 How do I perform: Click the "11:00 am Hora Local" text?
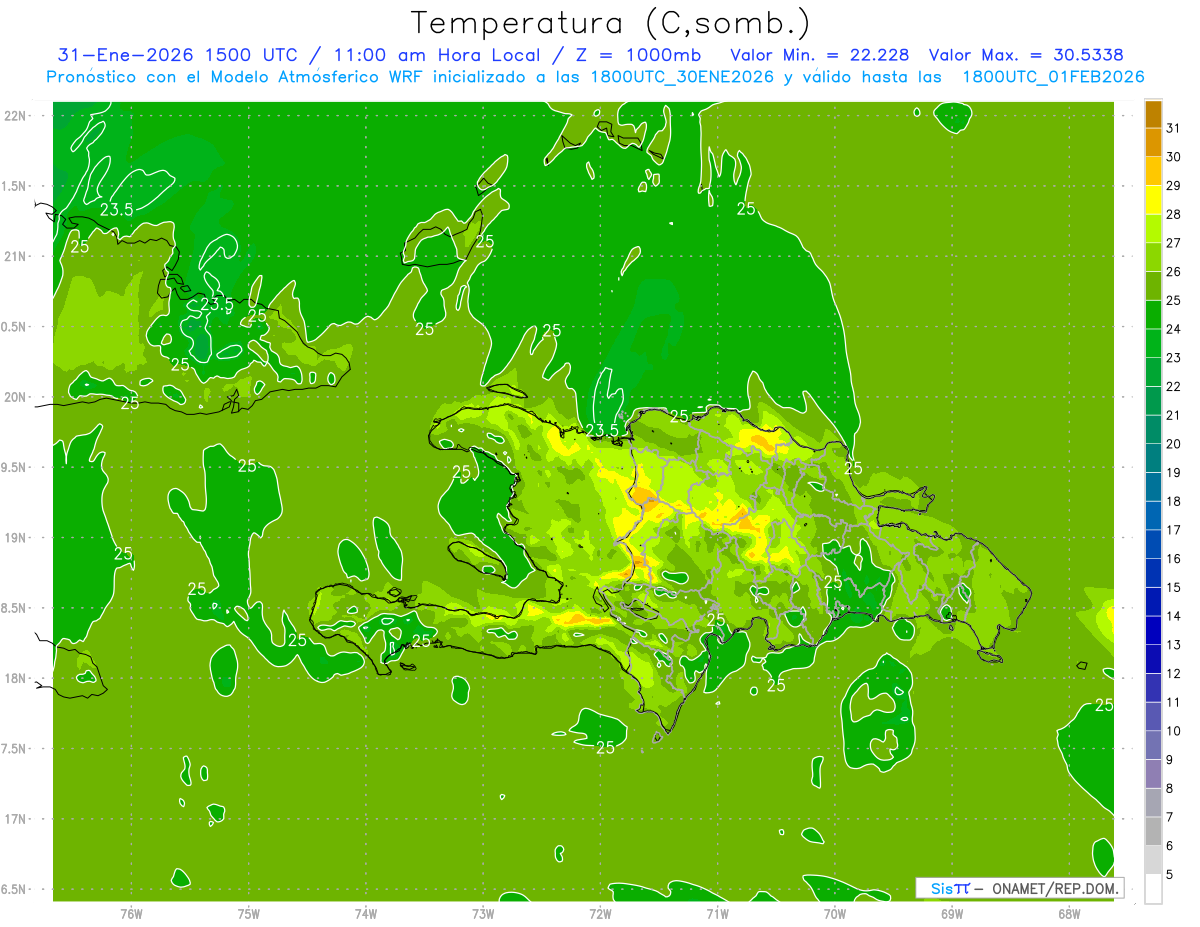(435, 55)
